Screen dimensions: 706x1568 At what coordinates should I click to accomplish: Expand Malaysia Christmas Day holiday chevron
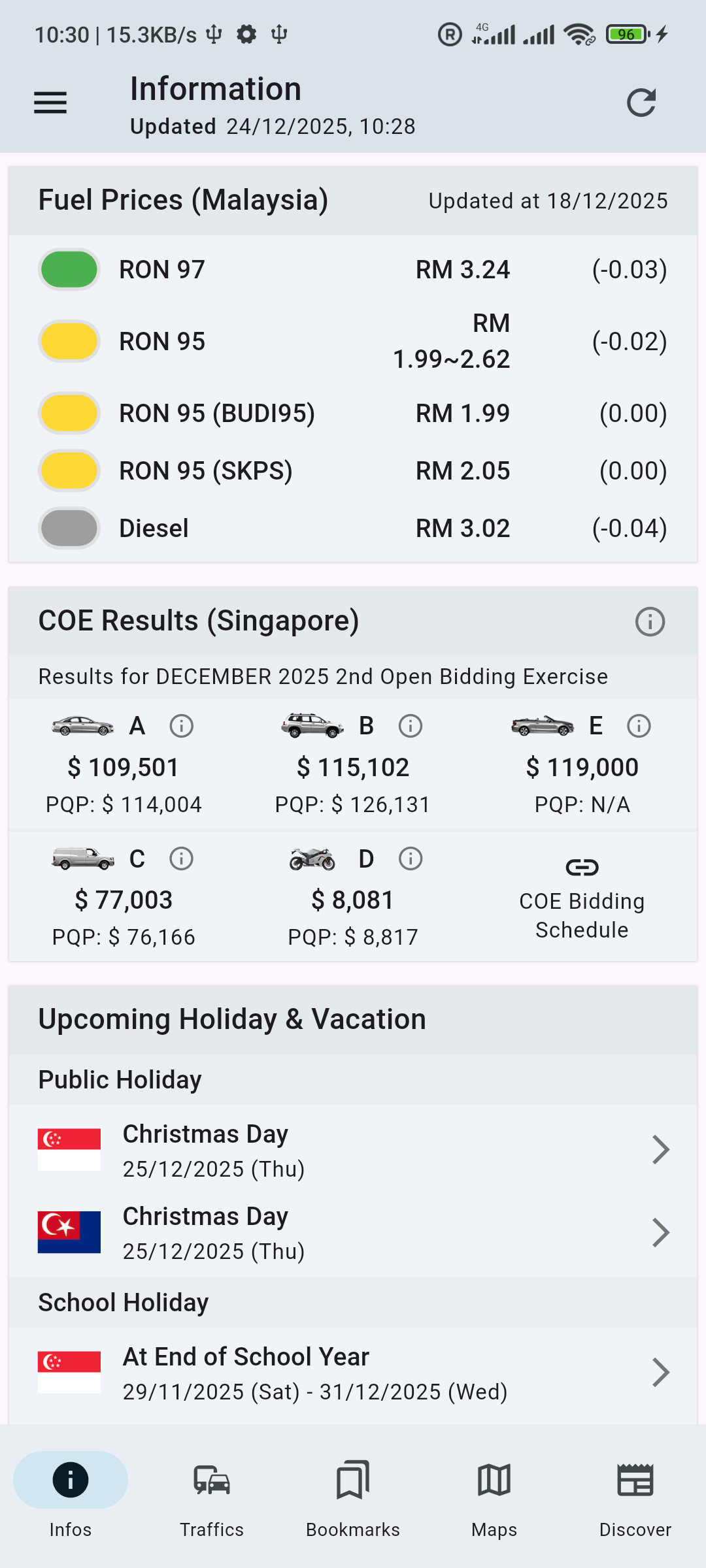click(x=661, y=1233)
